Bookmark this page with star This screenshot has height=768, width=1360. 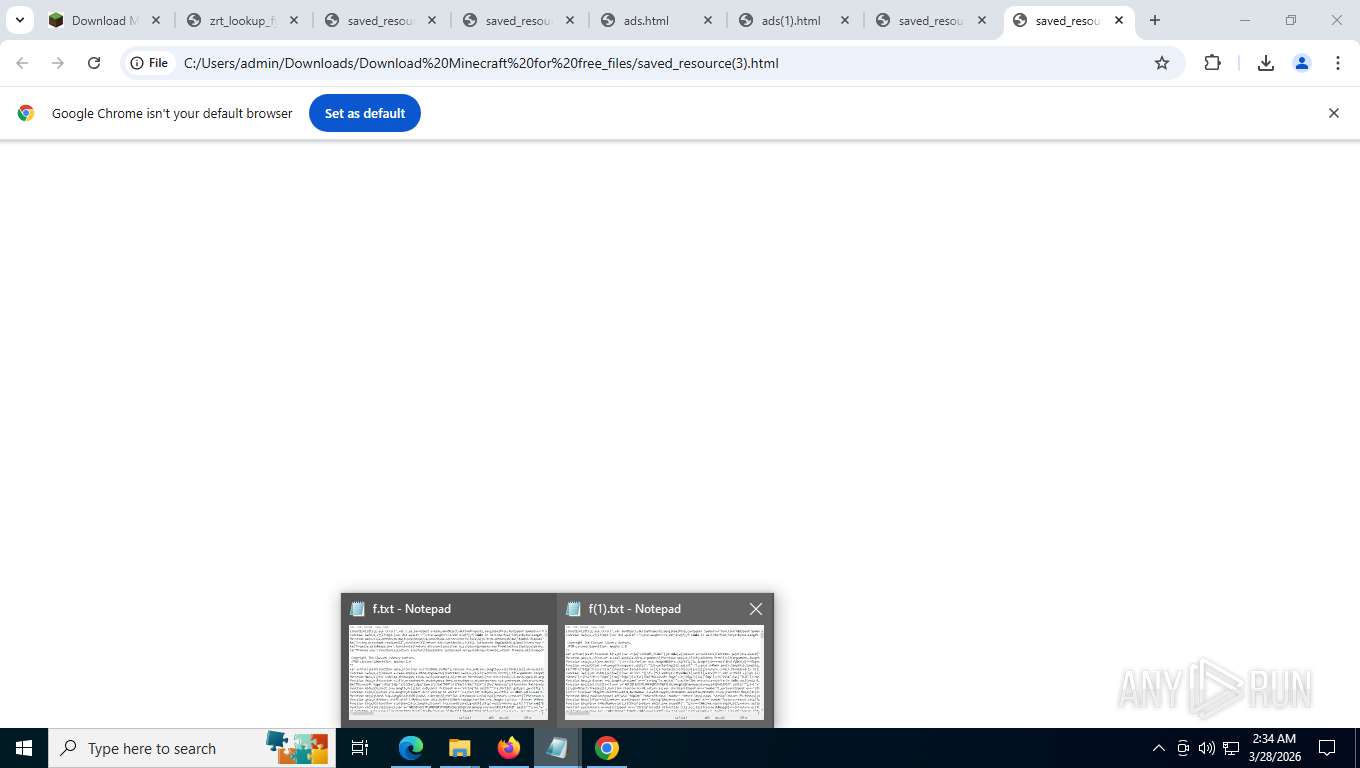[x=1162, y=63]
